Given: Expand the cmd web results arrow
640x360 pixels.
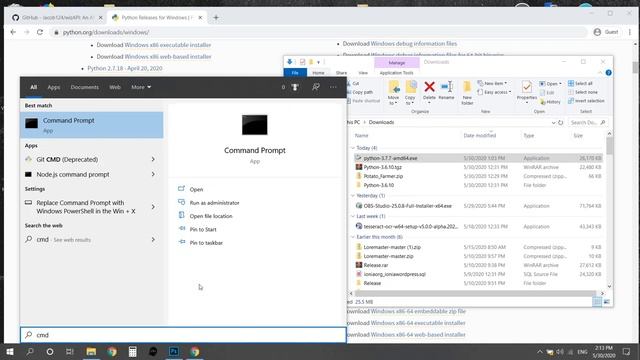Looking at the screenshot, I should (x=153, y=240).
